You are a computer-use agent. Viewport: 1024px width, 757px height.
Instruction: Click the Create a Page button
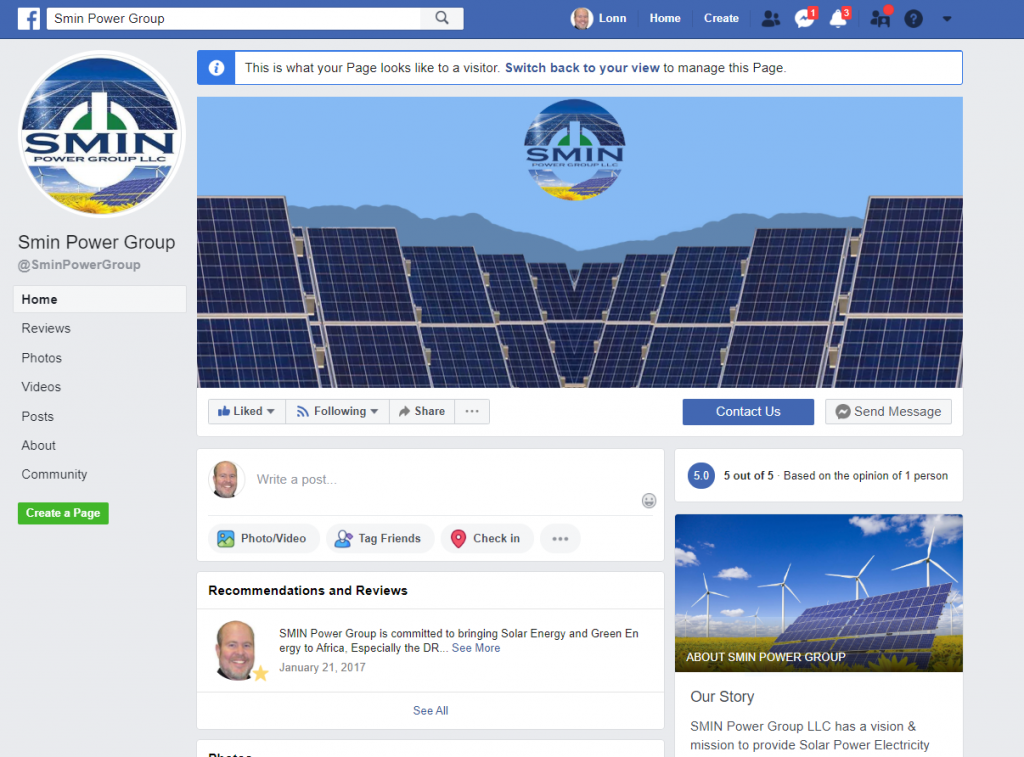click(63, 513)
